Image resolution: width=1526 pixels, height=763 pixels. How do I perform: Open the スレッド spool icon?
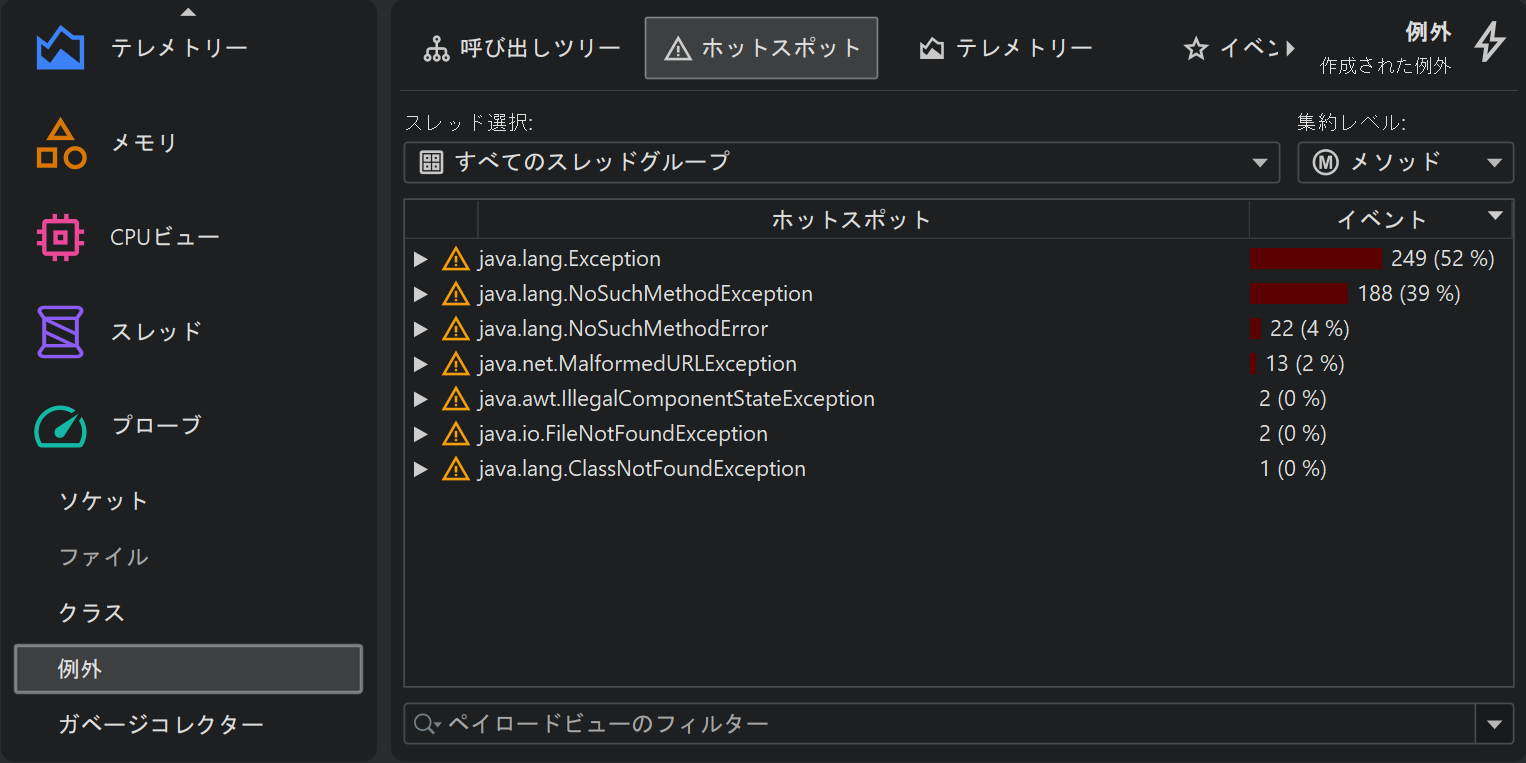(x=60, y=331)
